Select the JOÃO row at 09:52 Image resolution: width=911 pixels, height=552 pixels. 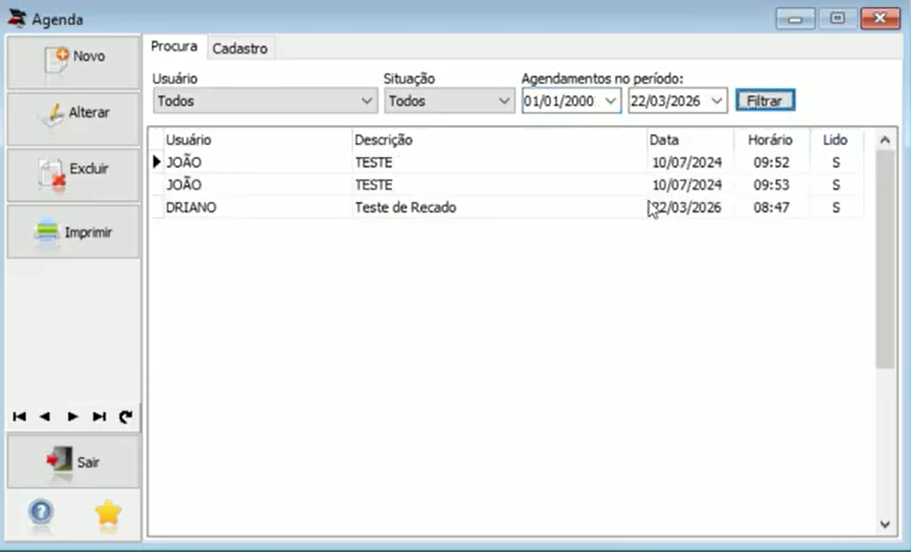pyautogui.click(x=507, y=162)
